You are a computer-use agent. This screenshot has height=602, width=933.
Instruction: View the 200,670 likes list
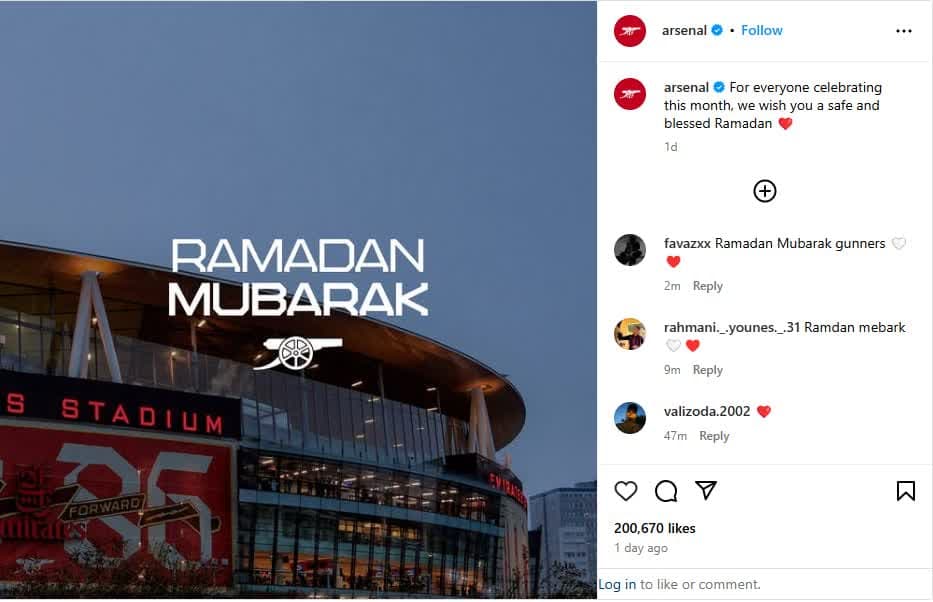pos(655,528)
